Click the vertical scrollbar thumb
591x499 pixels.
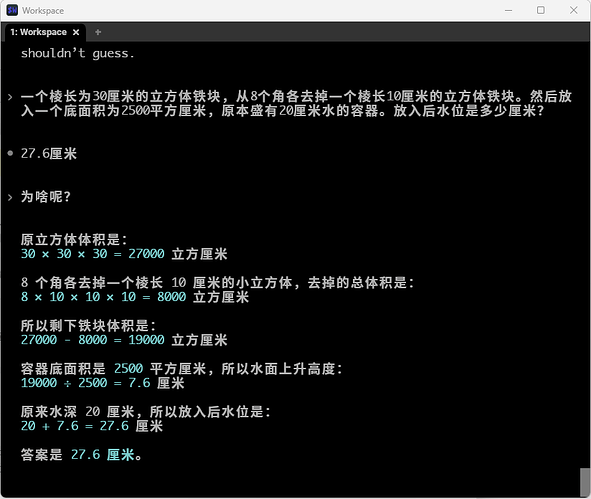[x=584, y=482]
